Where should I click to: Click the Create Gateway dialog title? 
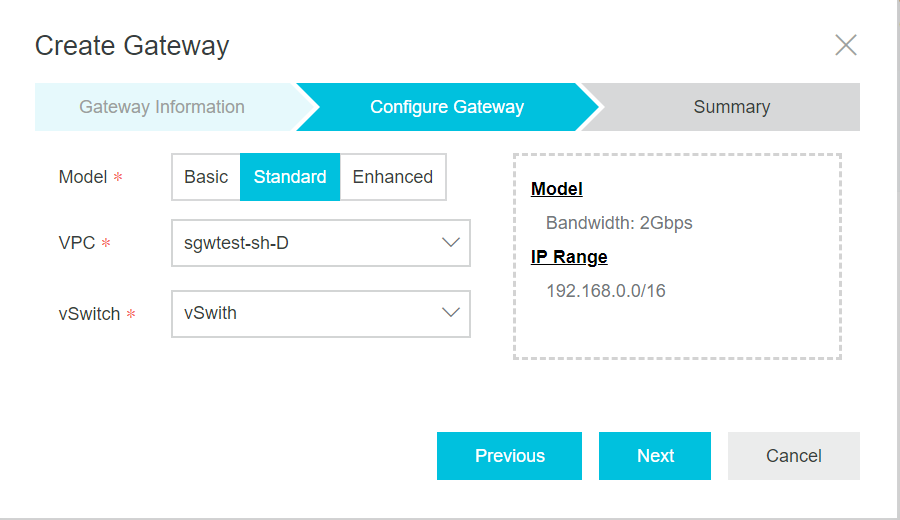pyautogui.click(x=132, y=45)
